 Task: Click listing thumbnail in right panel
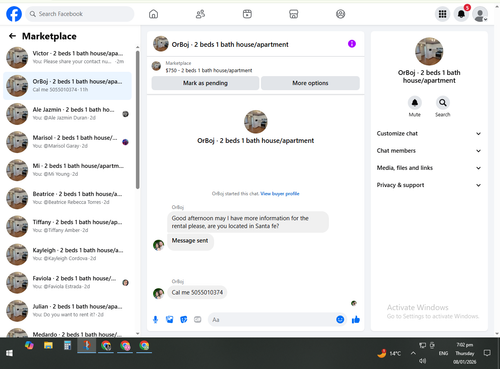429,51
